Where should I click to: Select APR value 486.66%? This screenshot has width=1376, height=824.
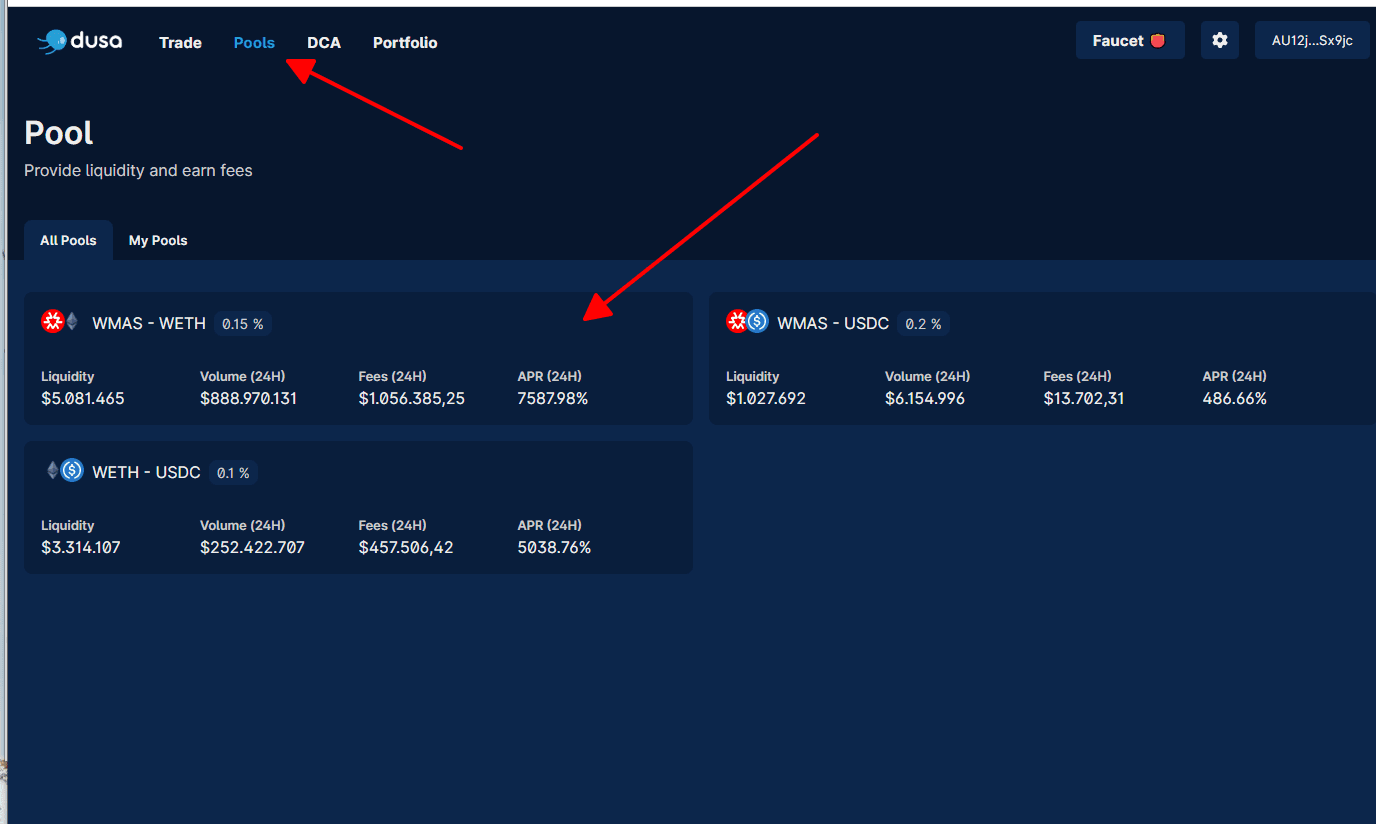[1235, 398]
